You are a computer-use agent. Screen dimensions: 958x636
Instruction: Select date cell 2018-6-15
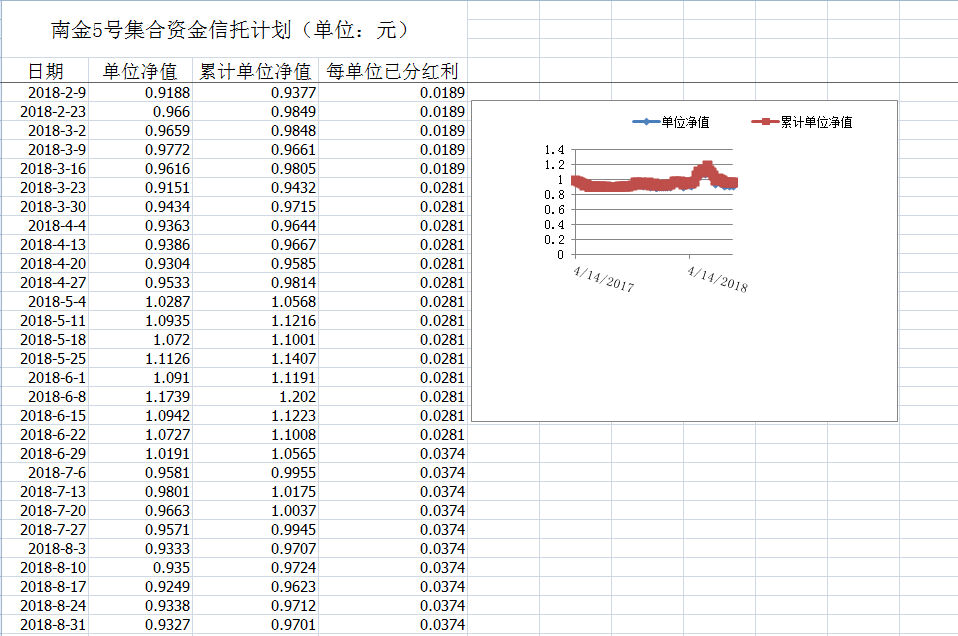click(46, 415)
